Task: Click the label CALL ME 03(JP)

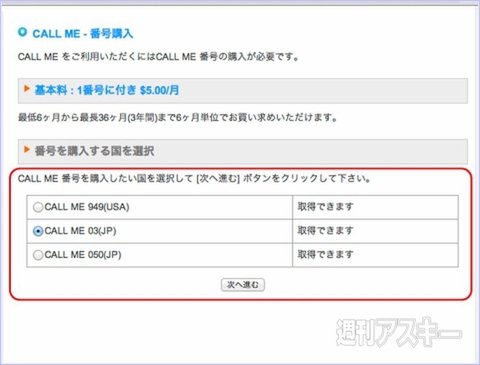Action: 80,231
